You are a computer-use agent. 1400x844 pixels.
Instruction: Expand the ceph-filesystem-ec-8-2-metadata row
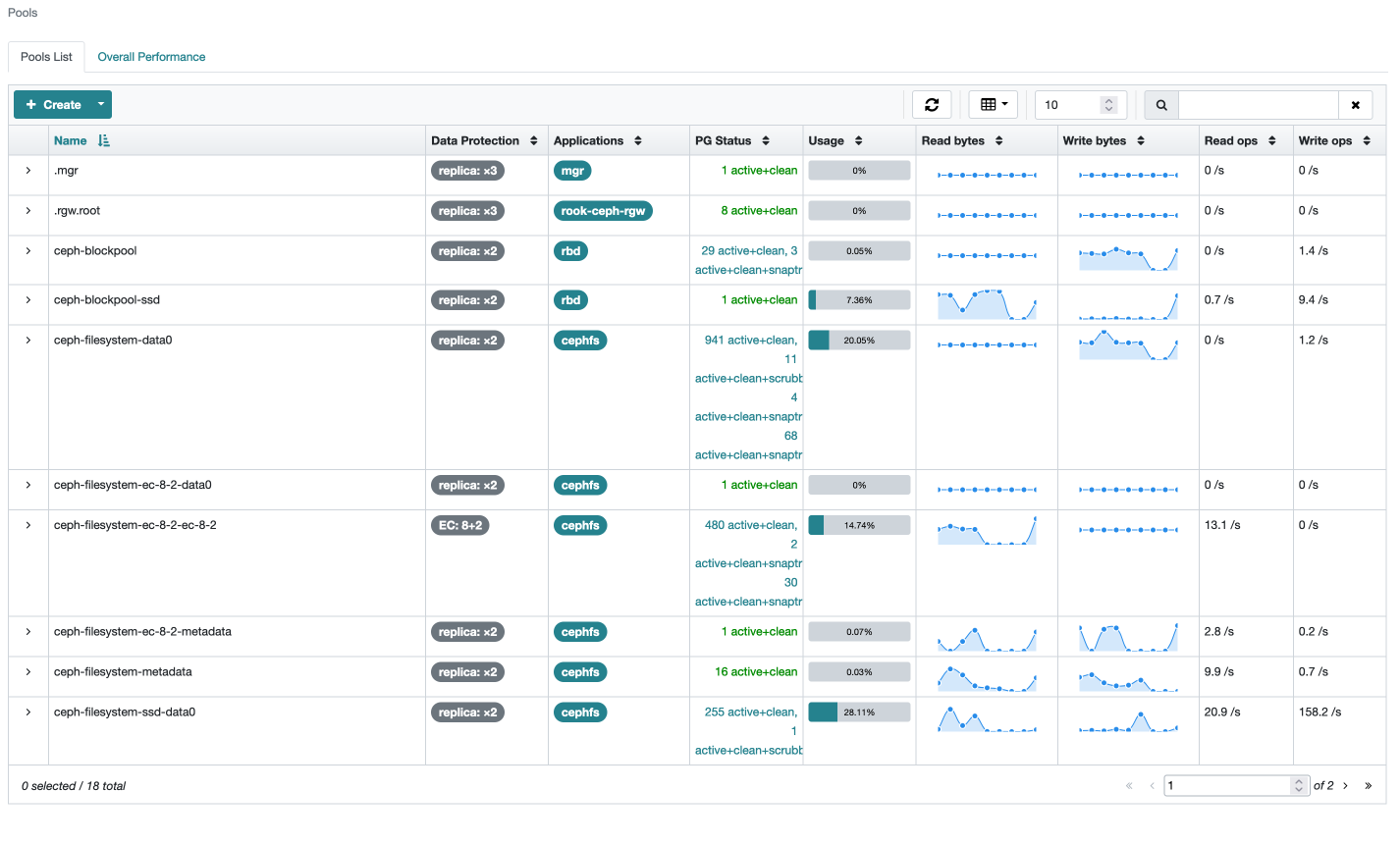[28, 632]
